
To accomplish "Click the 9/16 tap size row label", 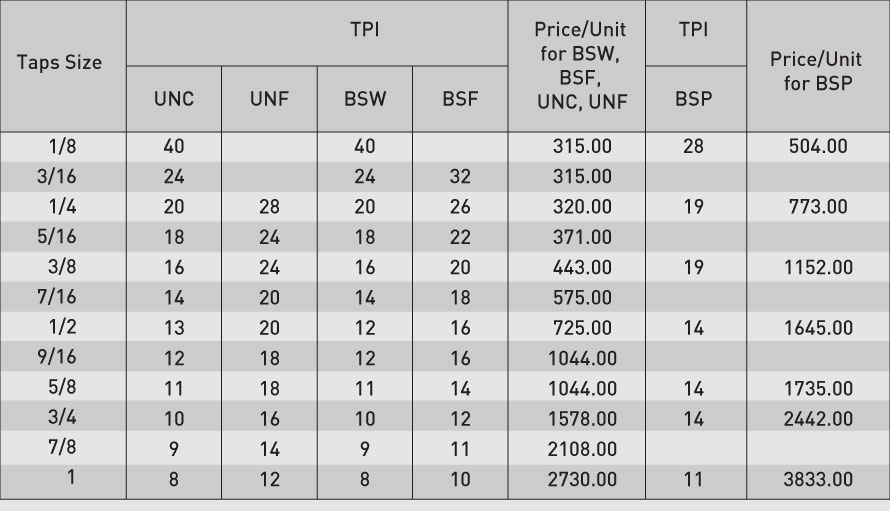I will click(62, 358).
